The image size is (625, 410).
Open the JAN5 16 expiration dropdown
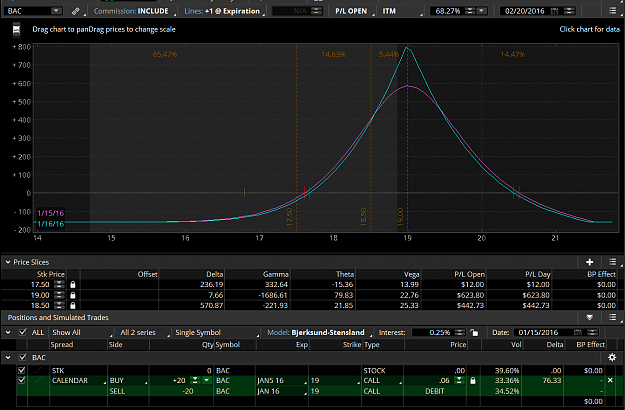281,381
